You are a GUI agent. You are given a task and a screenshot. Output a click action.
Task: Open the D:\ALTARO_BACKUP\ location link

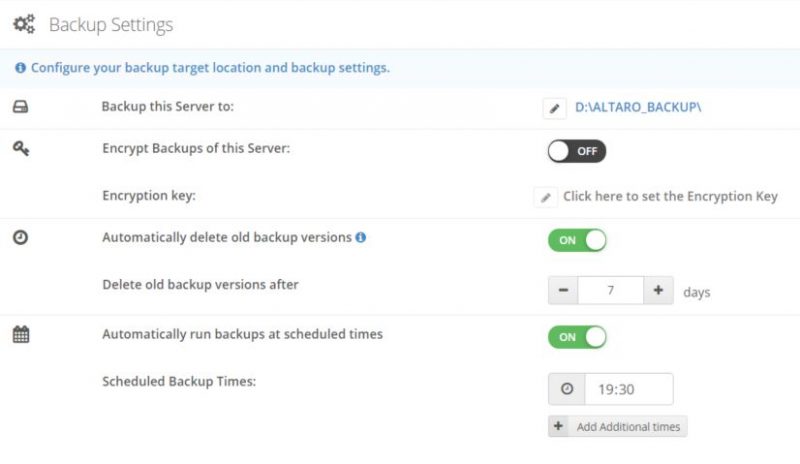(x=638, y=107)
